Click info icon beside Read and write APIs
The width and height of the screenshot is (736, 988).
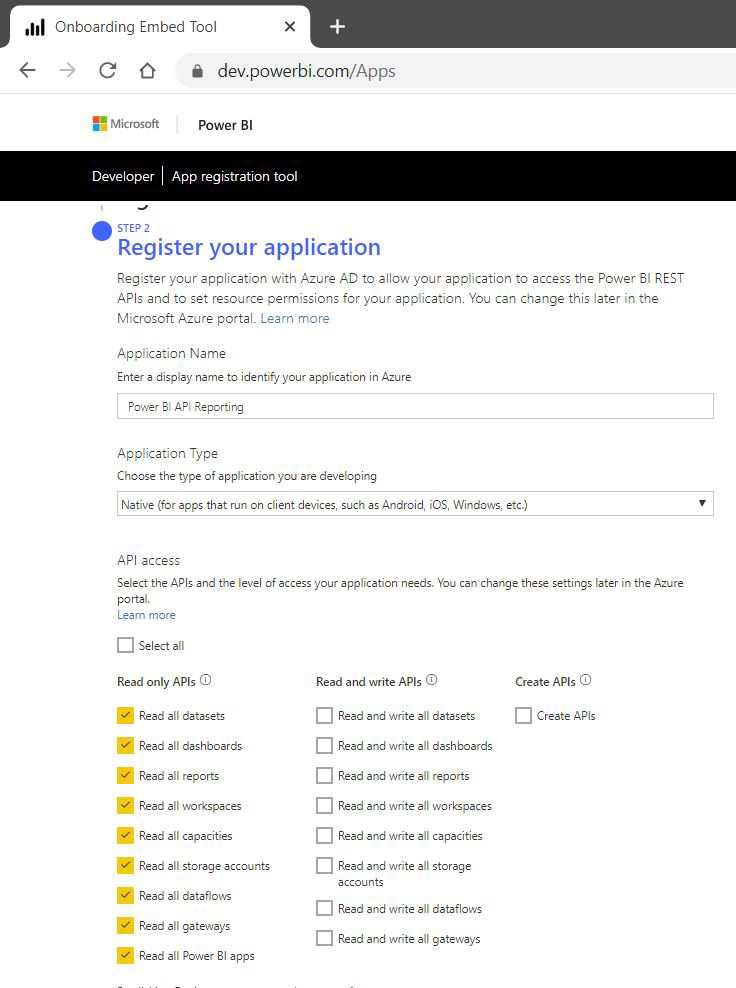[431, 680]
